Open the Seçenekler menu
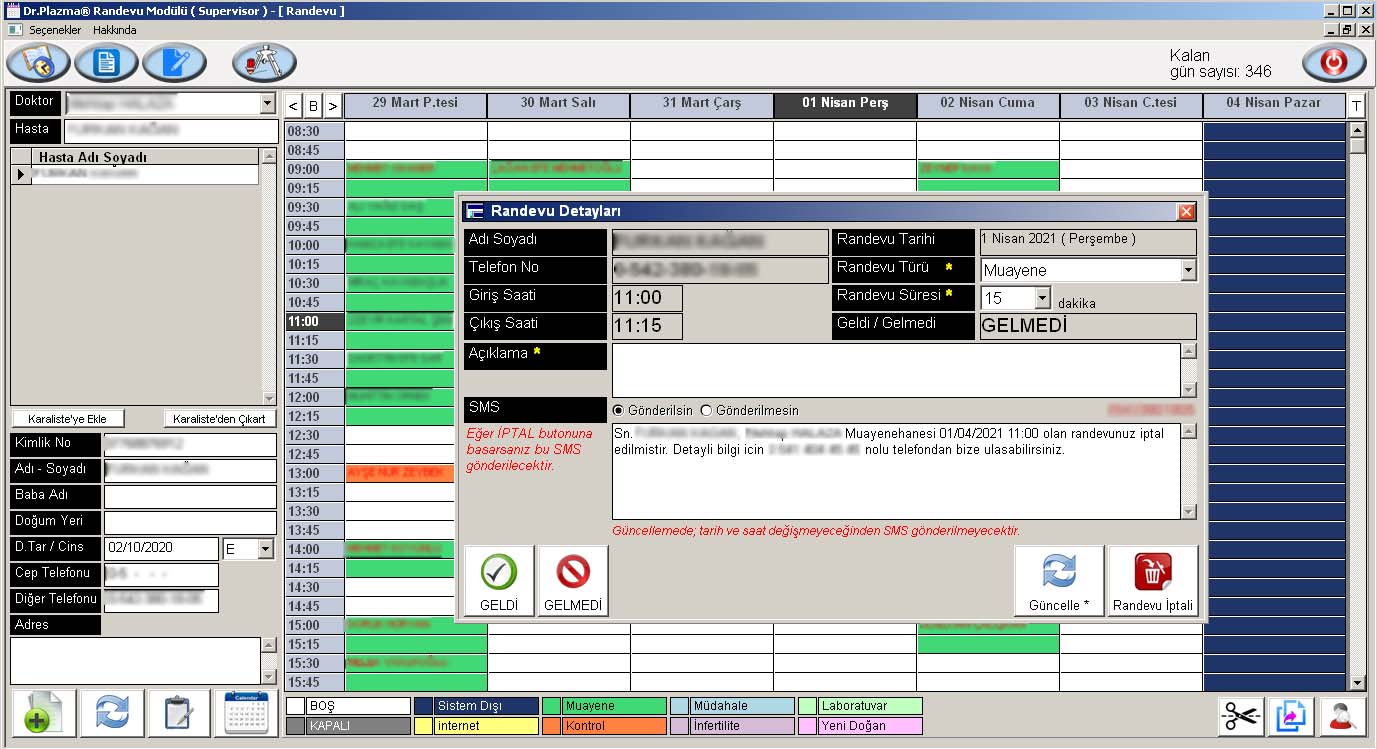The image size is (1377, 749). click(x=55, y=30)
